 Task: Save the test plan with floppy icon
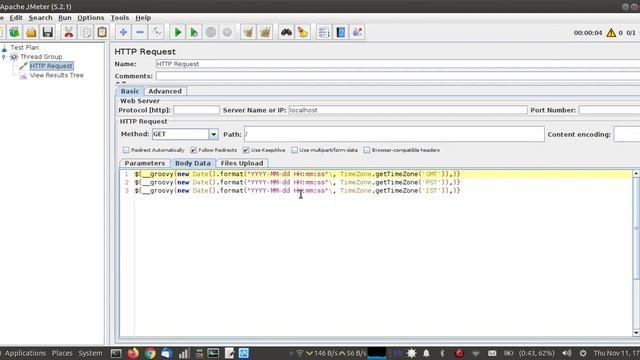47,32
